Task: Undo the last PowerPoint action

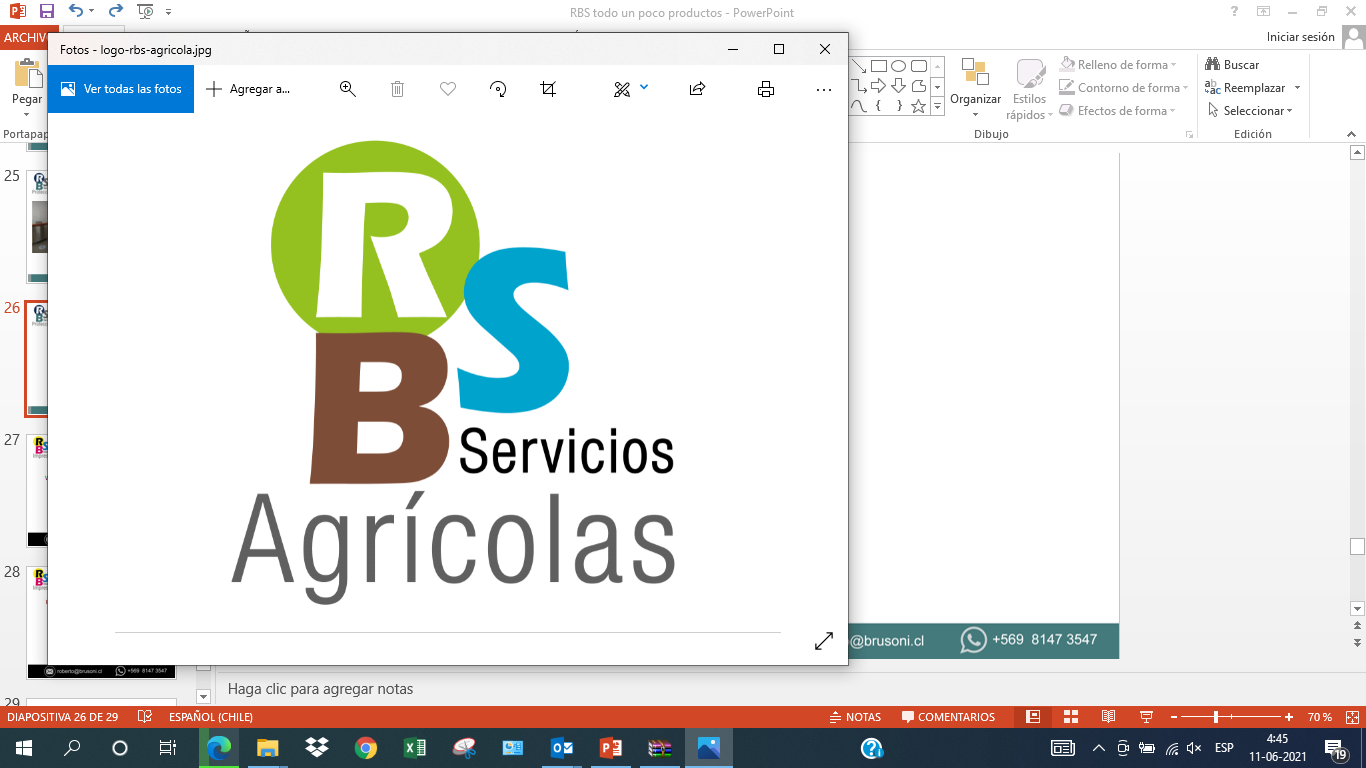Action: point(76,11)
